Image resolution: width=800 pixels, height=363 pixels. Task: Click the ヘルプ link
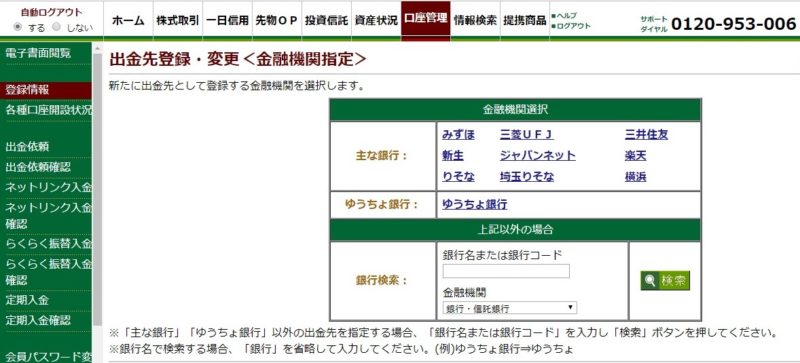[567, 16]
